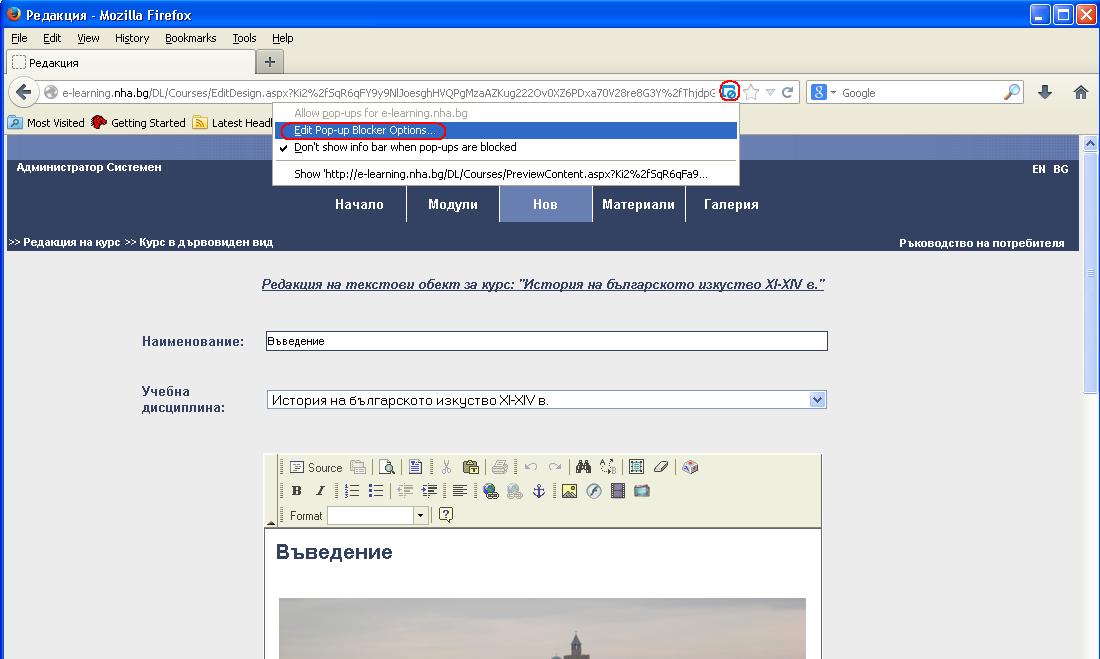Open the Format dropdown in editor
The height and width of the screenshot is (659, 1100).
click(x=420, y=516)
